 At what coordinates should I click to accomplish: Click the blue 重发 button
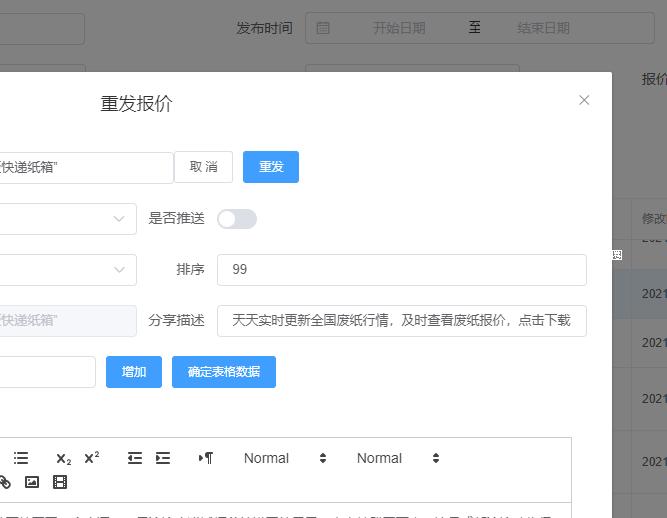click(271, 167)
